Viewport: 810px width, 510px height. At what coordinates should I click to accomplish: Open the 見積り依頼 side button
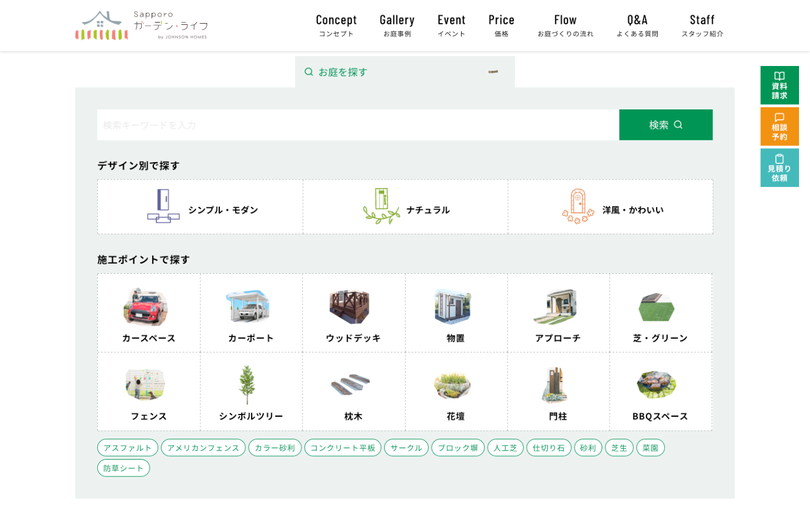pyautogui.click(x=779, y=168)
